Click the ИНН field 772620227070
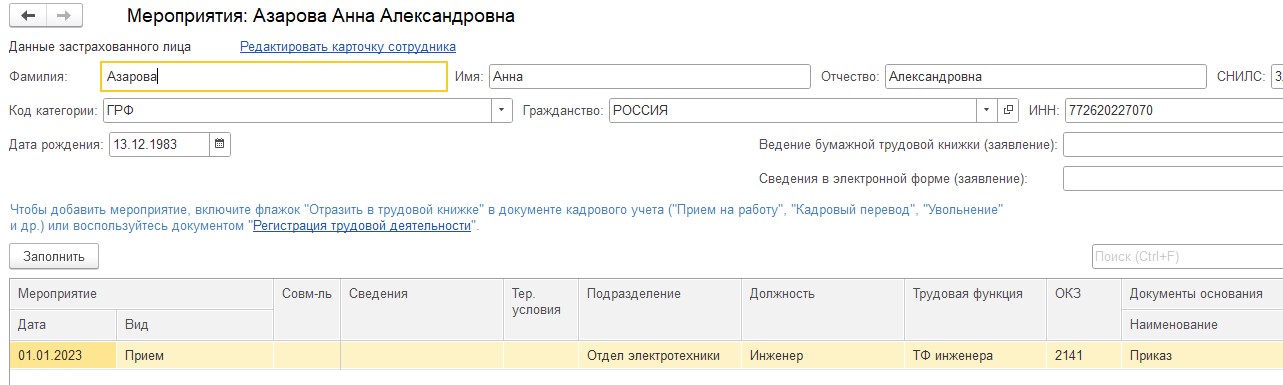The width and height of the screenshot is (1283, 385). coord(1174,110)
